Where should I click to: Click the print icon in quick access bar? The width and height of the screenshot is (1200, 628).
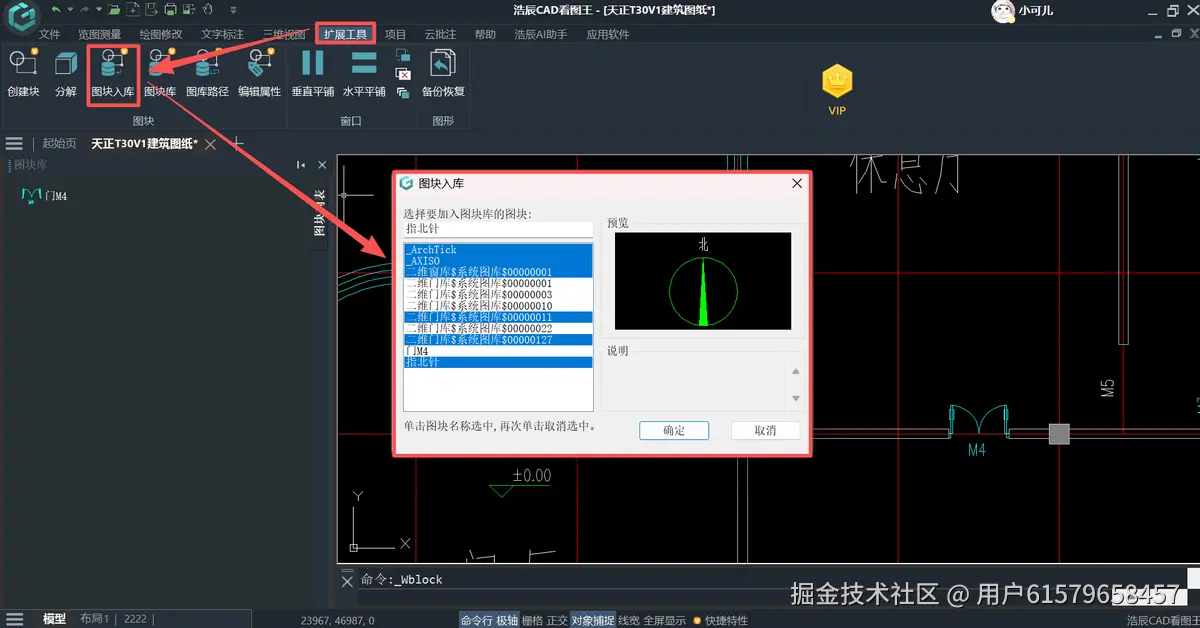[171, 10]
